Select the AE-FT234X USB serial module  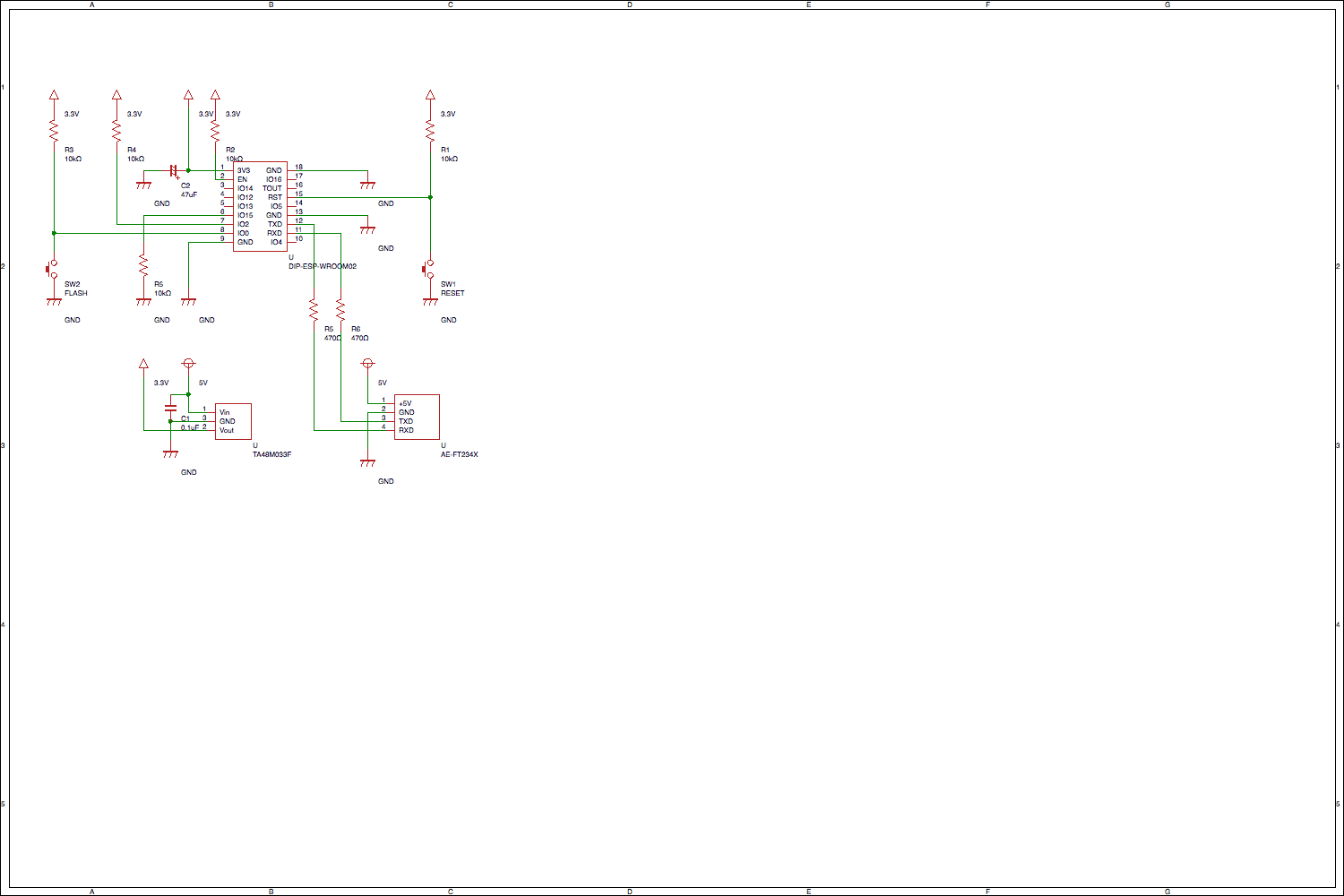(417, 417)
